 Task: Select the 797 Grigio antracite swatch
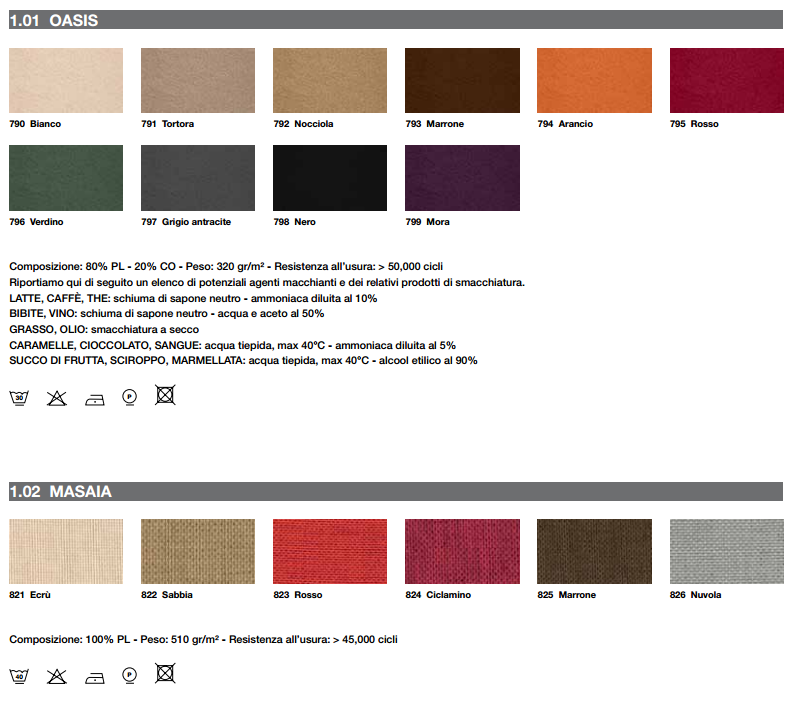coord(198,178)
